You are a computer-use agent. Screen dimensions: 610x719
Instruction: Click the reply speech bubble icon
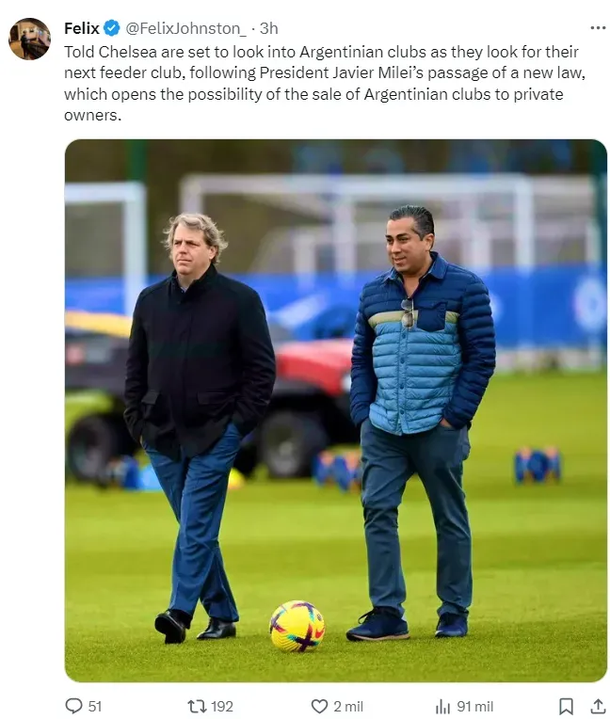pos(74,706)
